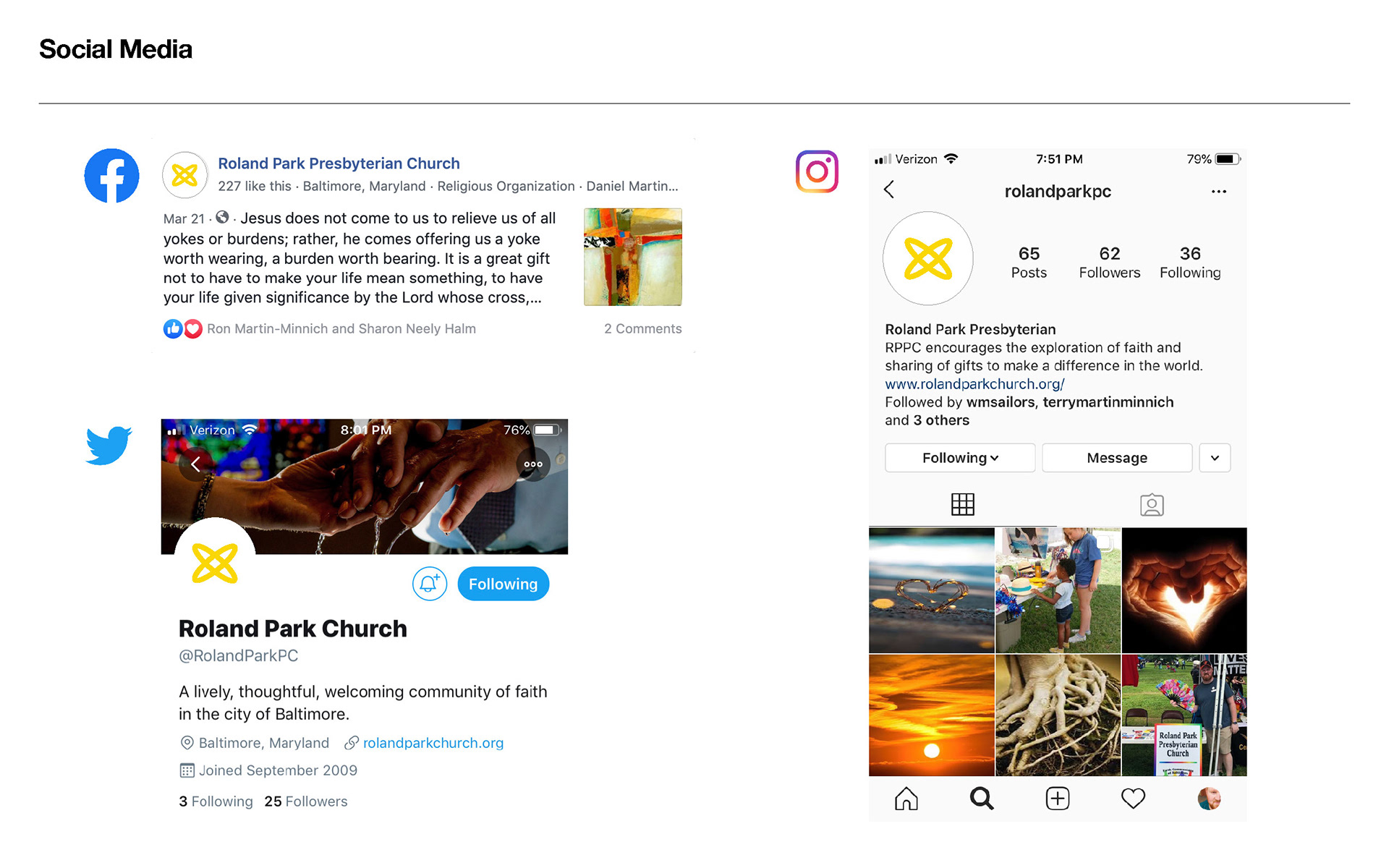Tap the new post plus icon
1389x868 pixels.
1058,799
